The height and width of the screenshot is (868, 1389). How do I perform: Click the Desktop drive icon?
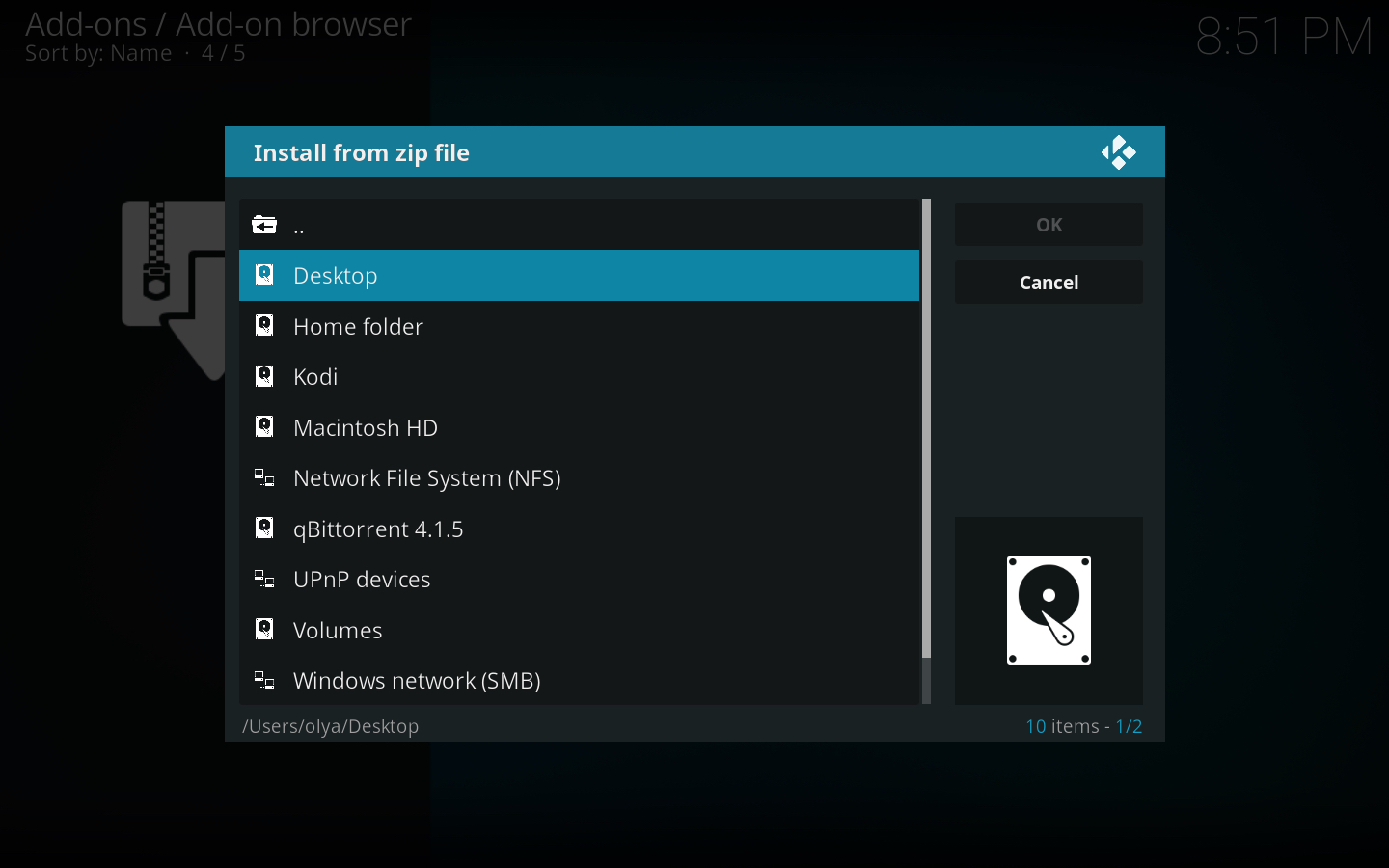[x=264, y=276]
